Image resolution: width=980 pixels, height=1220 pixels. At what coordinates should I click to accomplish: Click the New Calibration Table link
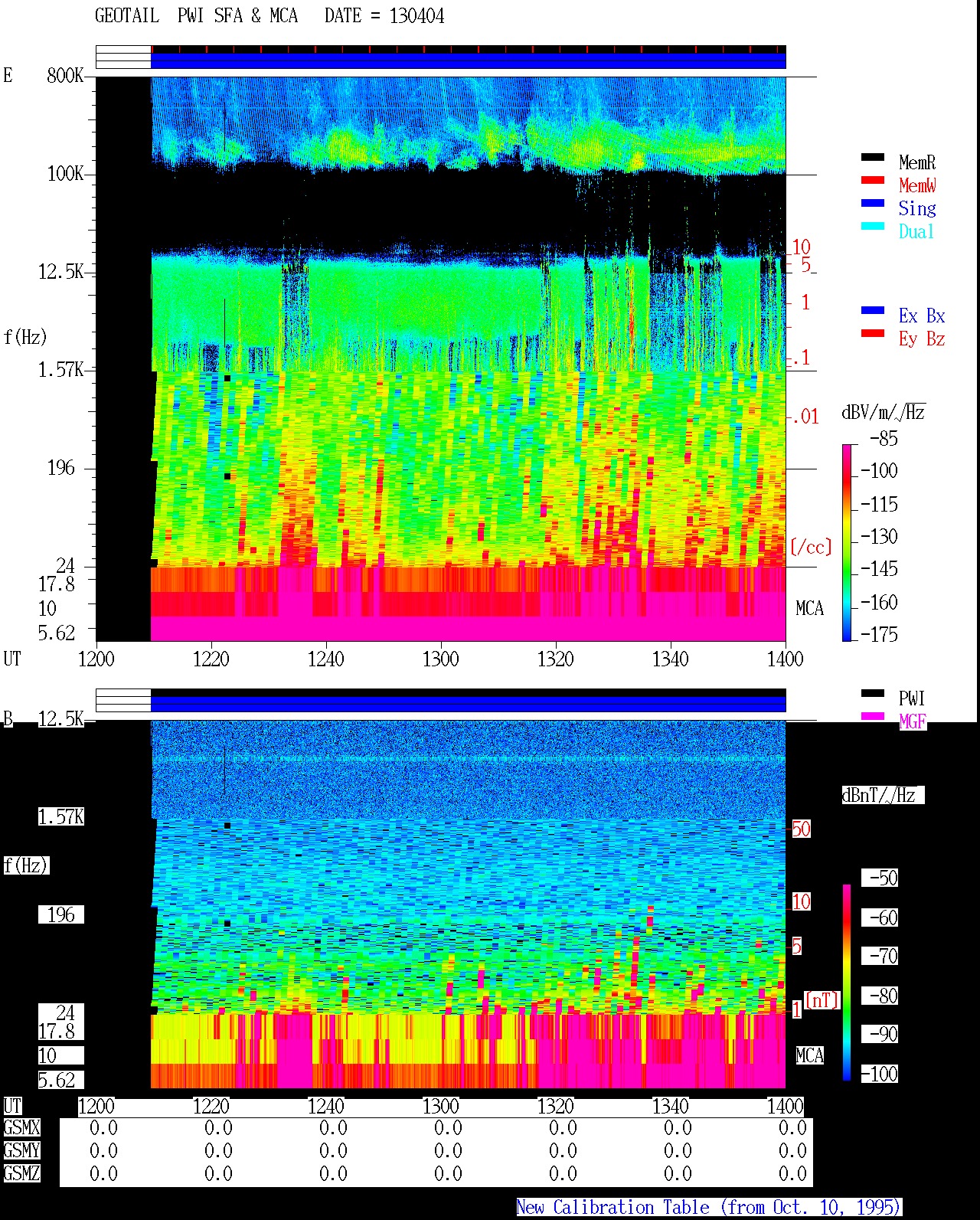pos(708,1208)
